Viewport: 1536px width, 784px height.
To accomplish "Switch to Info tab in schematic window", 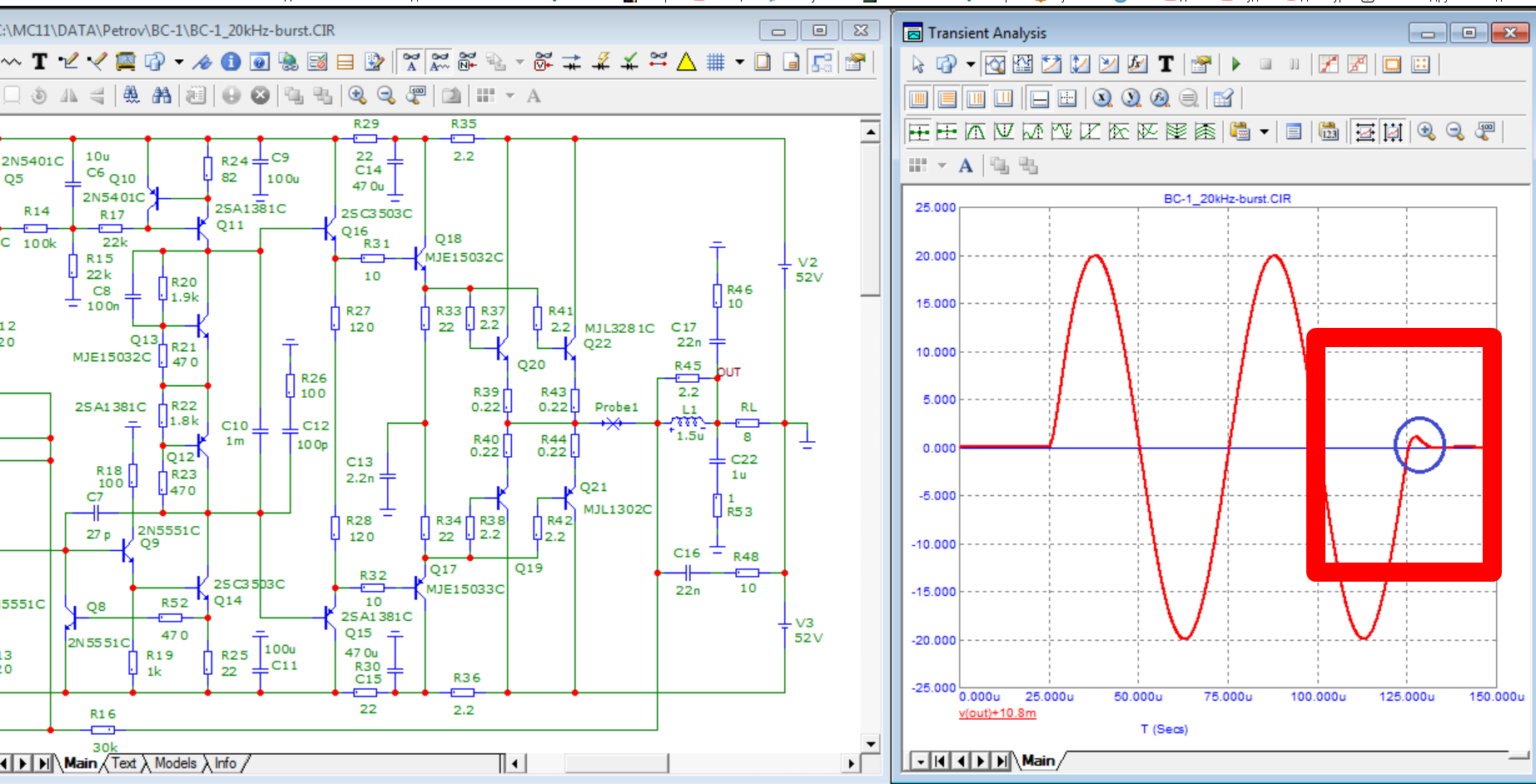I will click(225, 763).
